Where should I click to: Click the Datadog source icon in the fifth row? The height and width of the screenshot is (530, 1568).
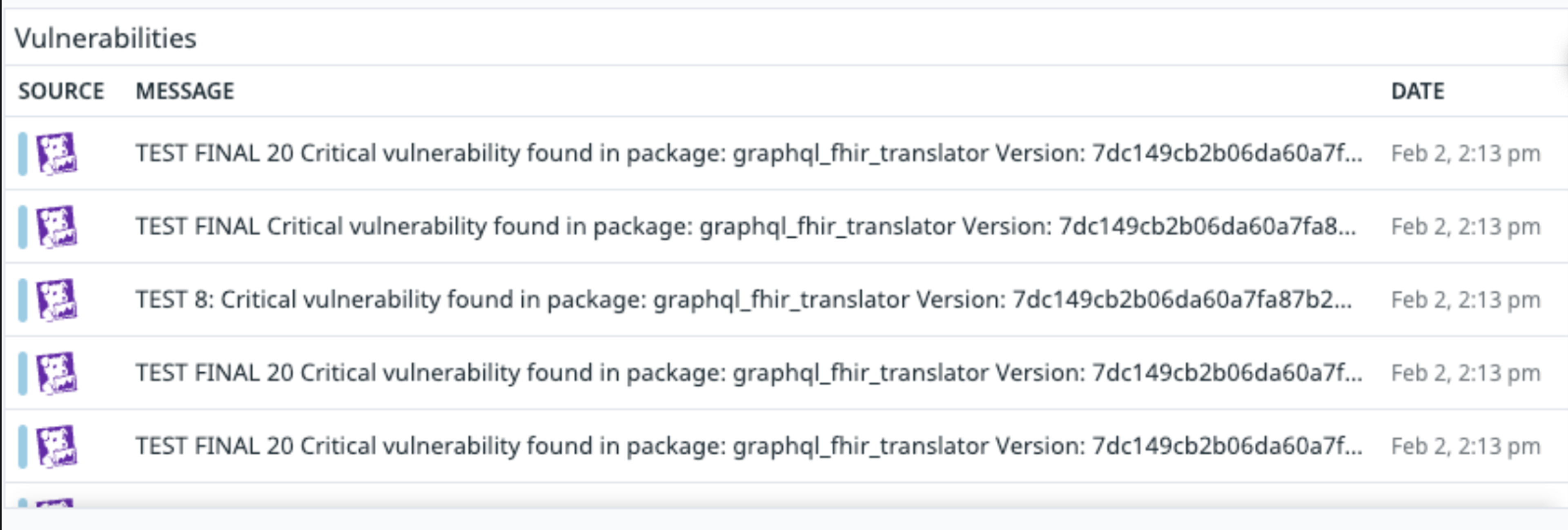[57, 445]
